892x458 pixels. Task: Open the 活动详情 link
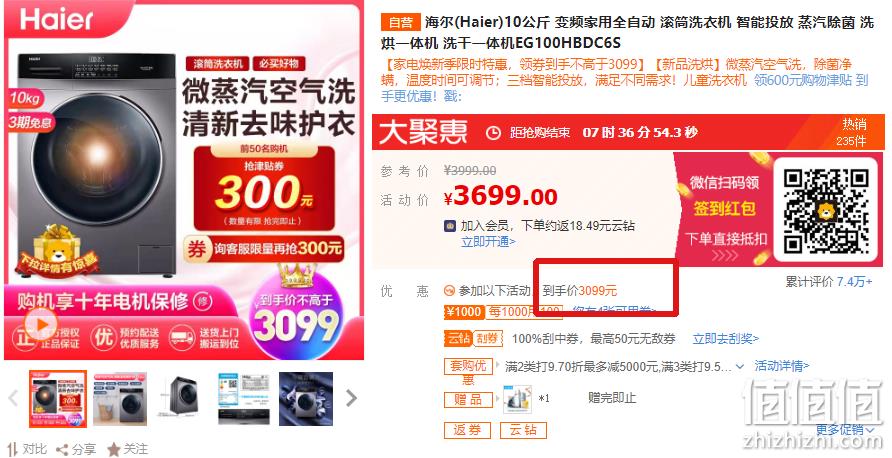(782, 366)
